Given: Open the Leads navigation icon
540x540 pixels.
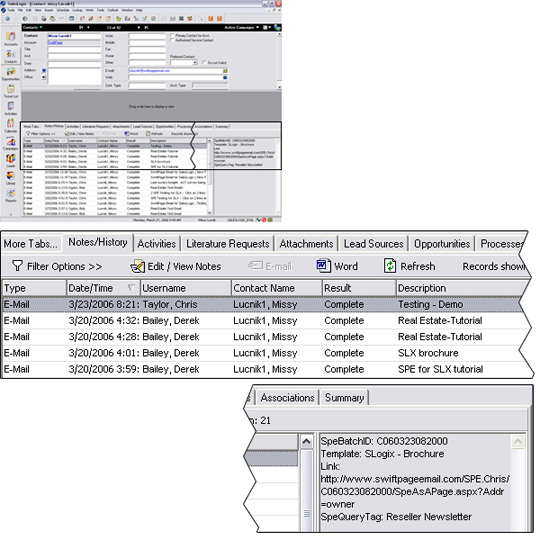Looking at the screenshot, I should (x=11, y=160).
